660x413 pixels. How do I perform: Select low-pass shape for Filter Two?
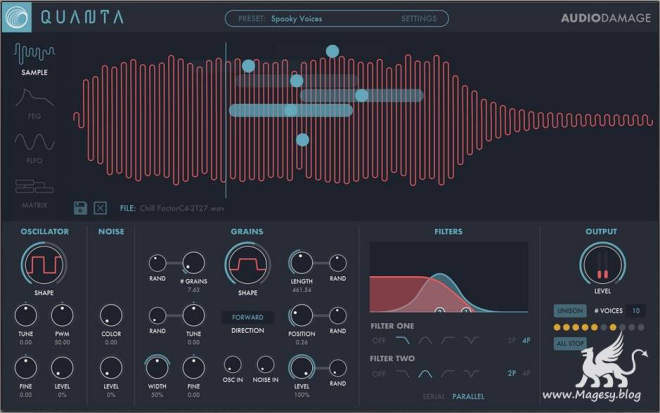[402, 373]
